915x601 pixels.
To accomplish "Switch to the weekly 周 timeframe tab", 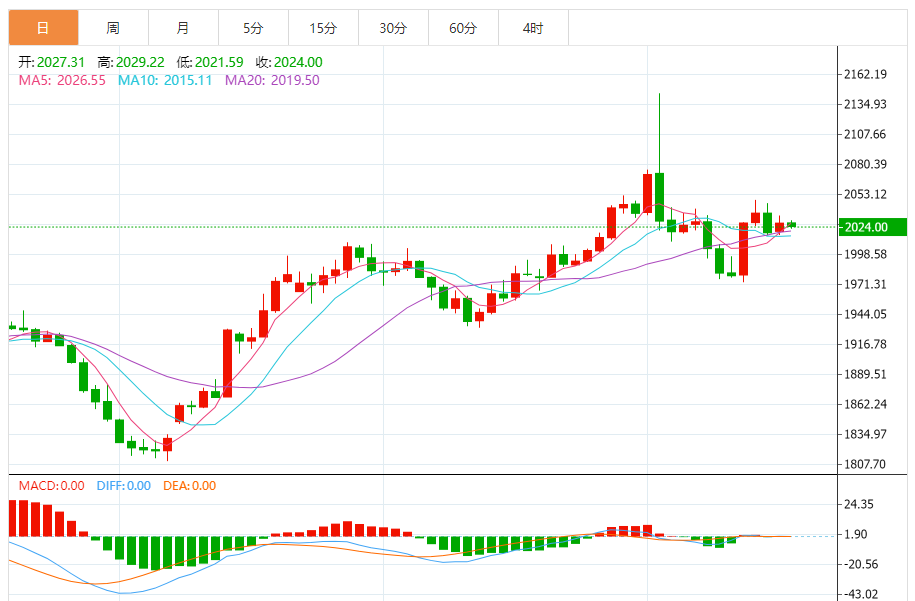I will 113,27.
